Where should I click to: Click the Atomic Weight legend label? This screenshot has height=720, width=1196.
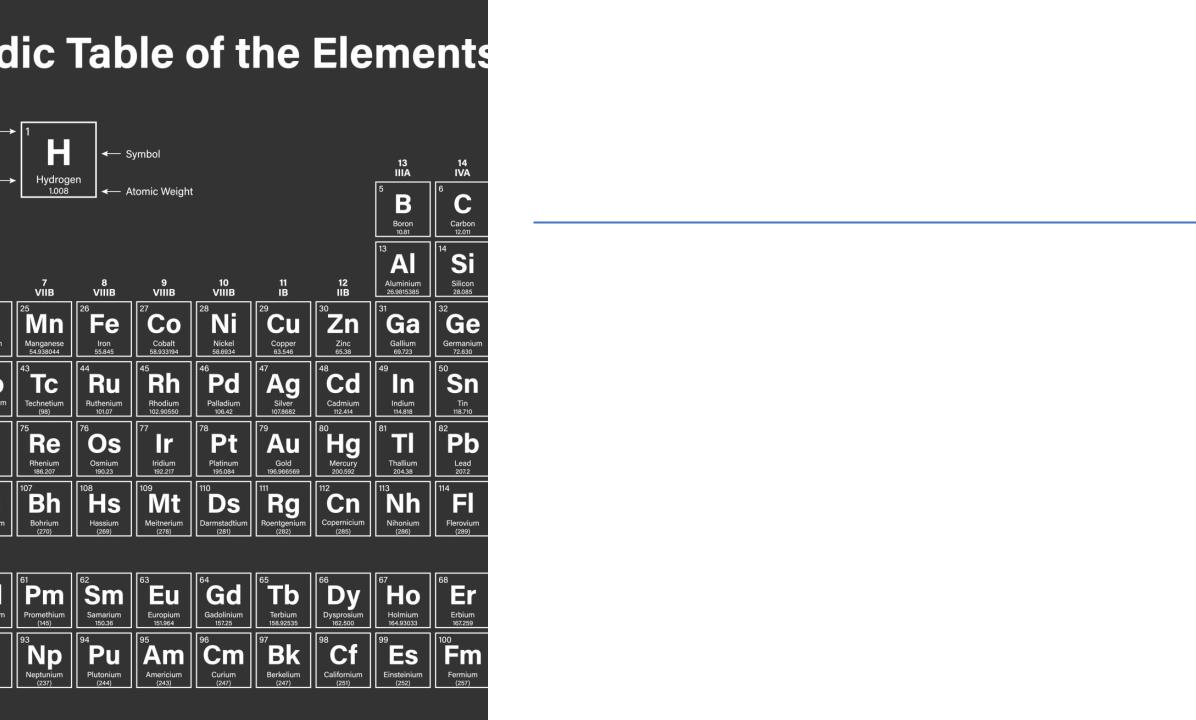coord(159,191)
